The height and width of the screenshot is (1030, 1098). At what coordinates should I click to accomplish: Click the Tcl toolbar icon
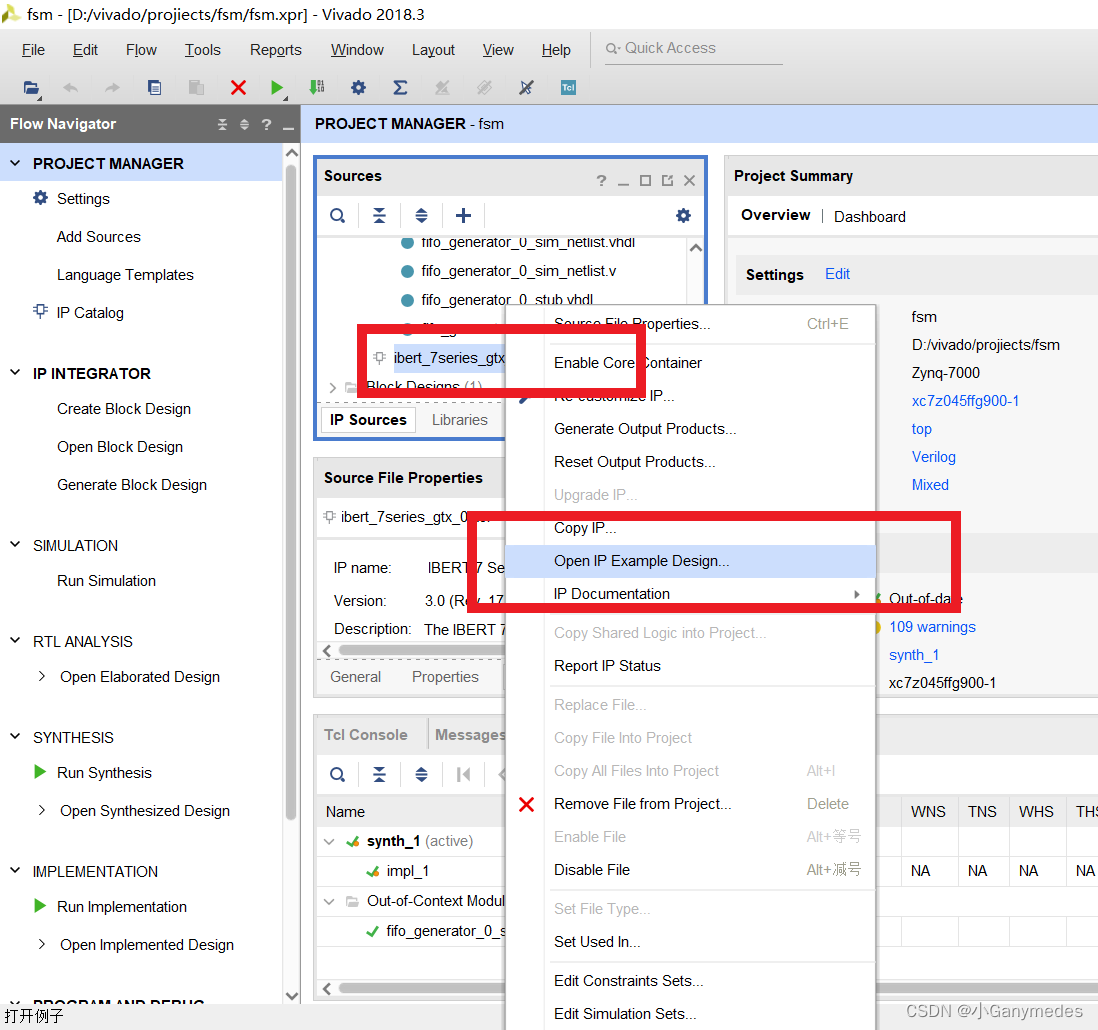[x=568, y=88]
